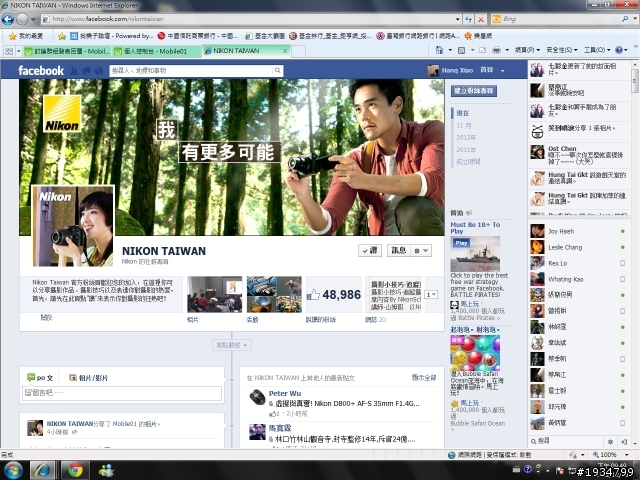This screenshot has height=480, width=640.
Task: Toggle the Like button on the NIKON TAIWAN page
Action: tap(370, 251)
